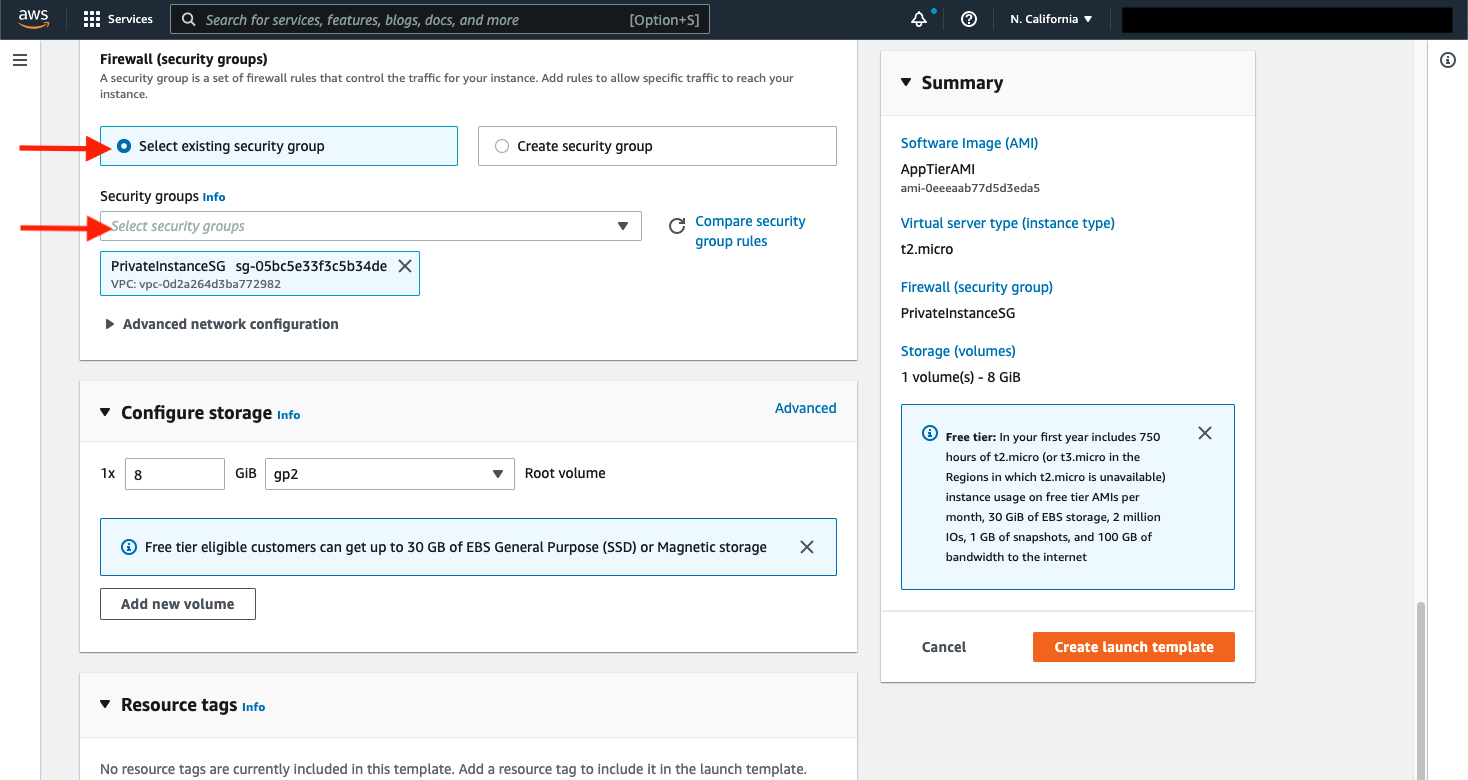The image size is (1468, 780).
Task: Click Compare security group rules link
Action: (x=750, y=231)
